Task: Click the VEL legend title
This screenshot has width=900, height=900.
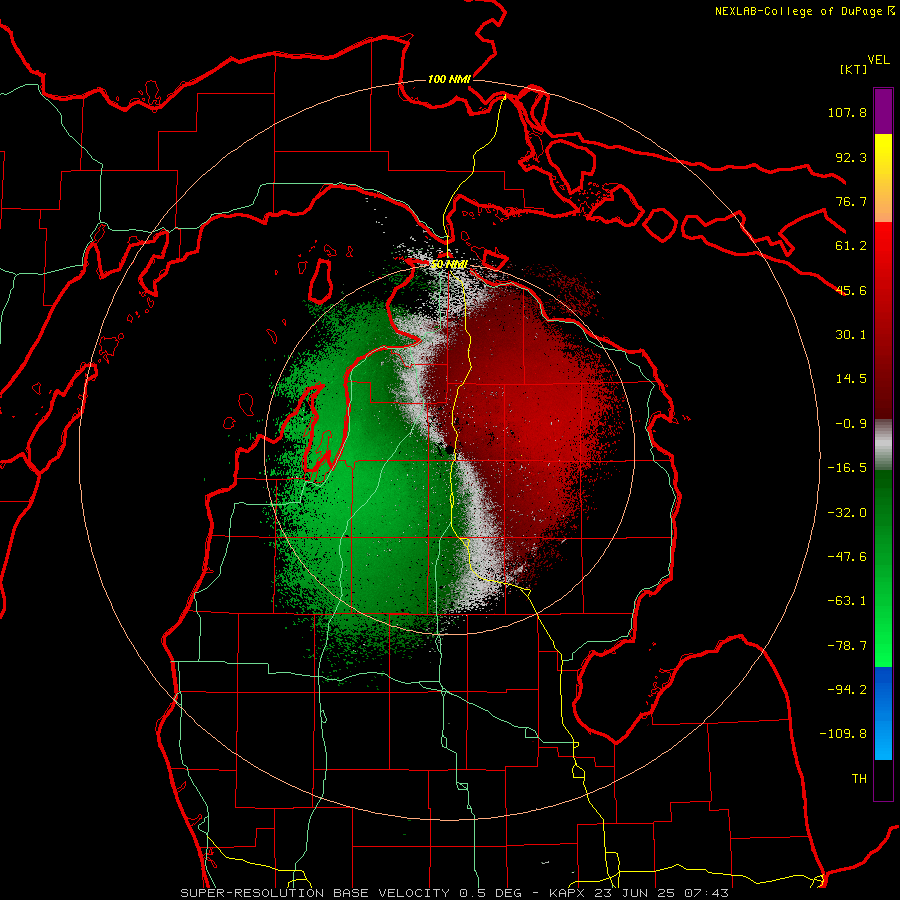Action: tap(878, 60)
